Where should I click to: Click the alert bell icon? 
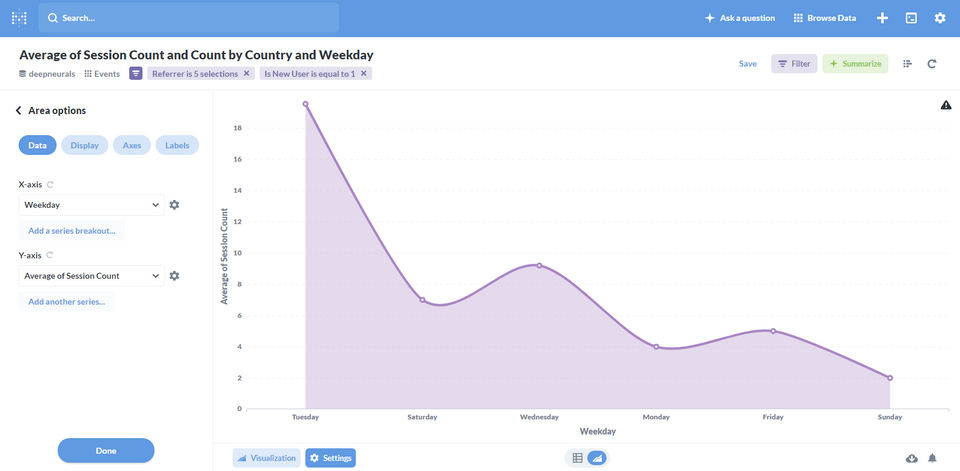click(932, 458)
